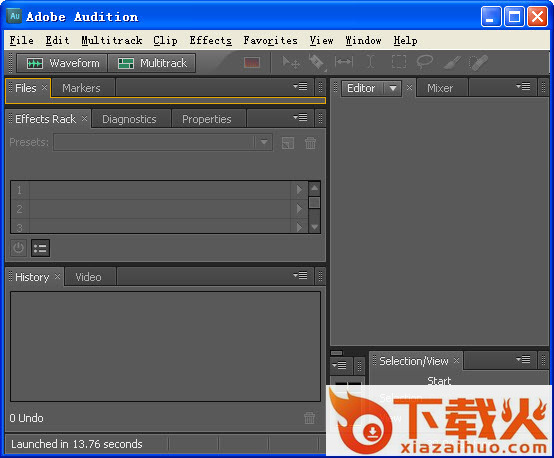Open the Selection/View panel options menu
This screenshot has height=458, width=554.
click(523, 360)
